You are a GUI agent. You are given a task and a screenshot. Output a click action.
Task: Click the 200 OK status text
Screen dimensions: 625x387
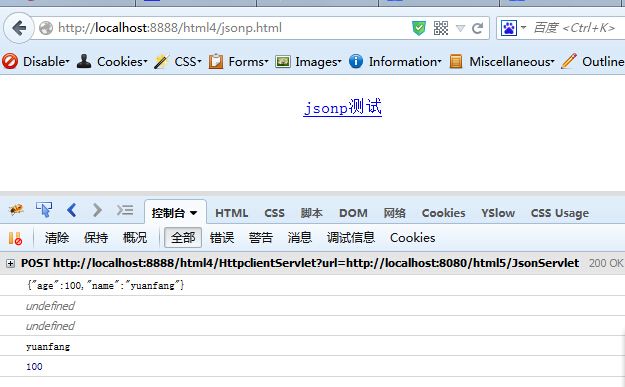point(606,263)
